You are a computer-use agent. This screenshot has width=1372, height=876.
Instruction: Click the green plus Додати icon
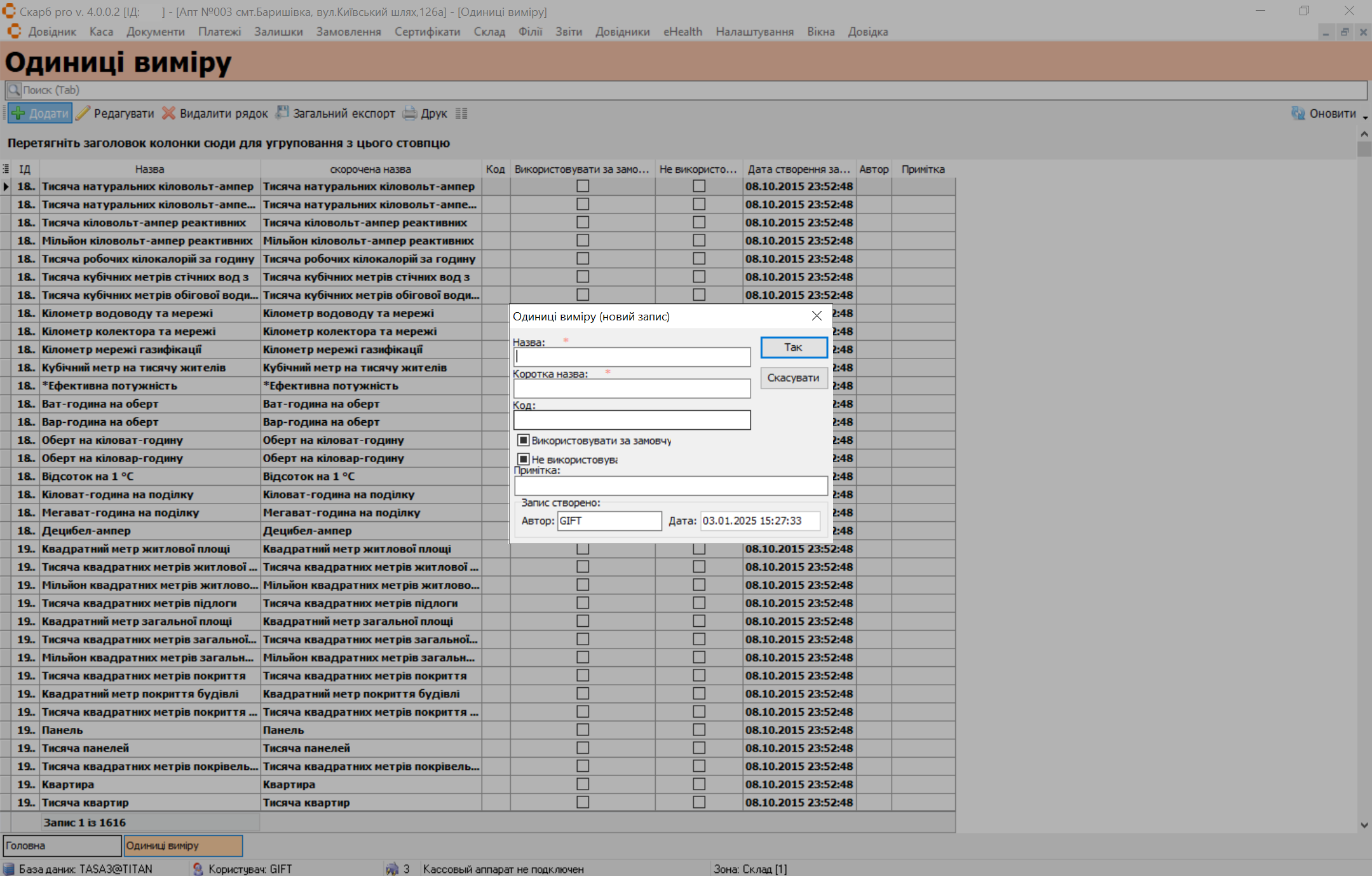tap(18, 113)
